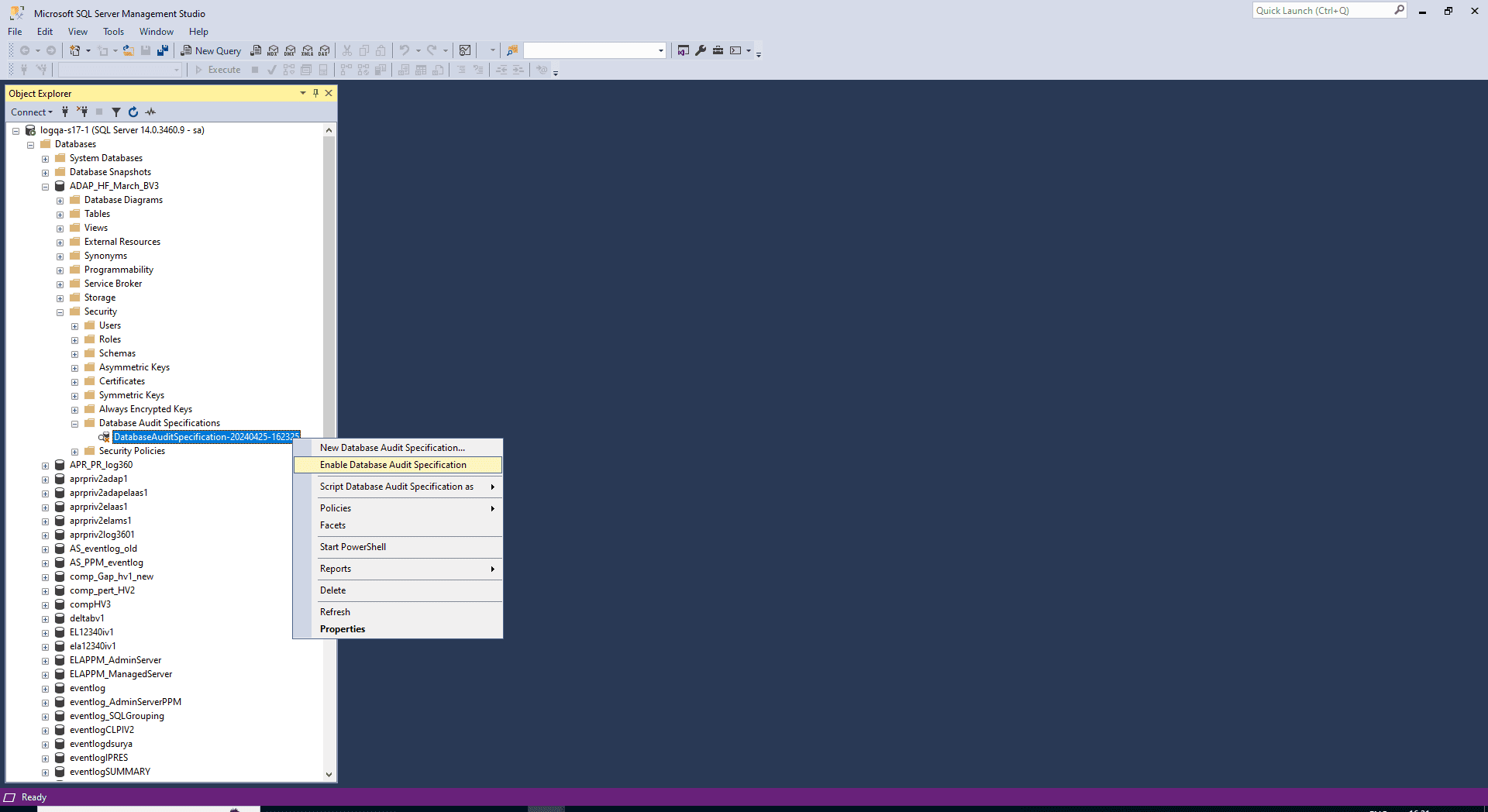Expand the Tables folder

tap(60, 215)
